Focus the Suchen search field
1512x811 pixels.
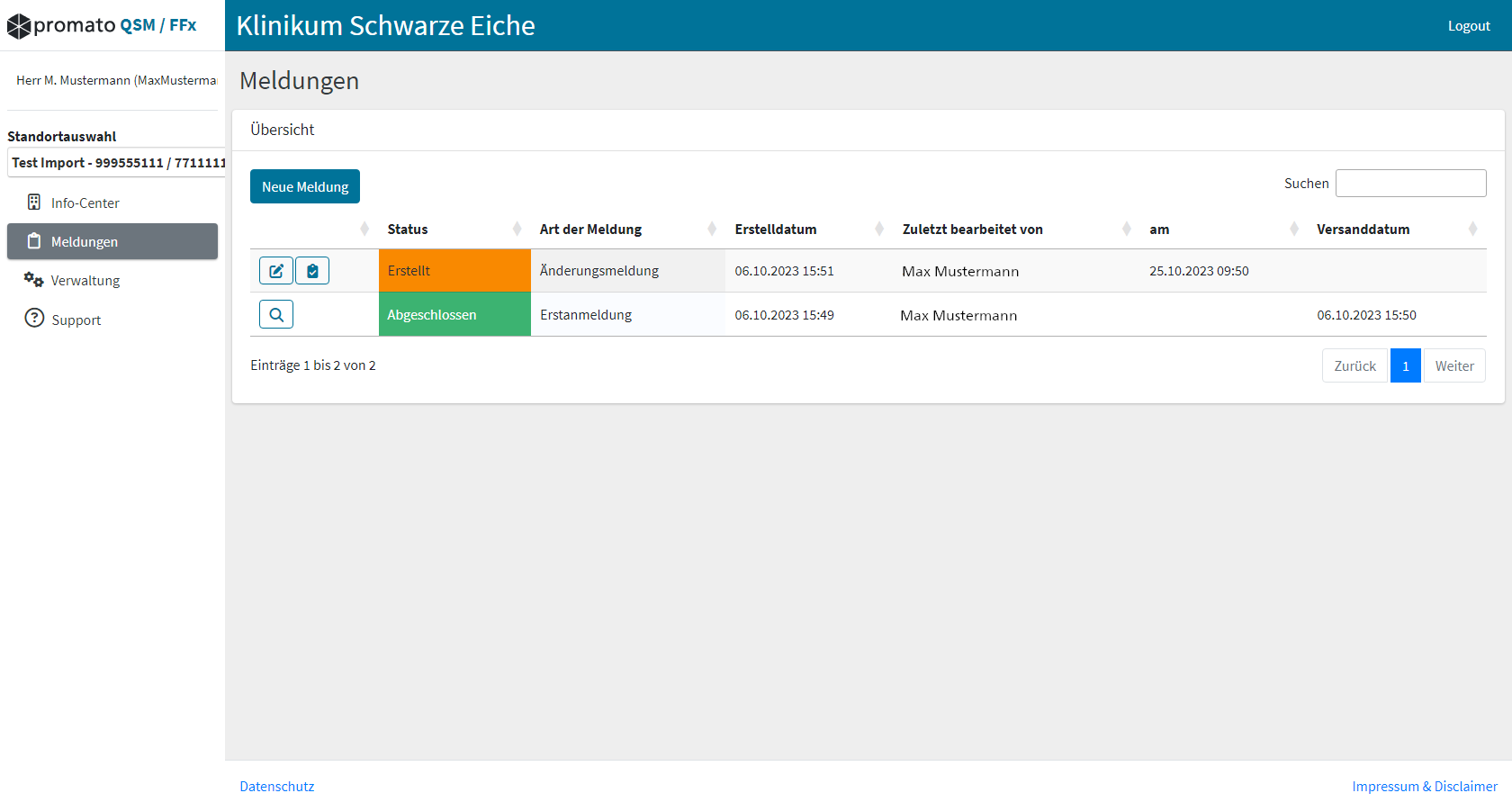(x=1411, y=183)
